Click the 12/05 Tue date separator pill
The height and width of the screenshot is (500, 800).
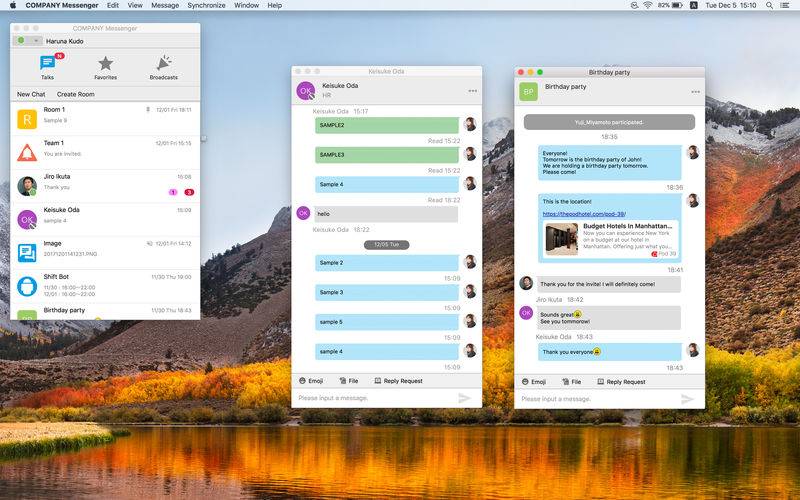[x=387, y=244]
